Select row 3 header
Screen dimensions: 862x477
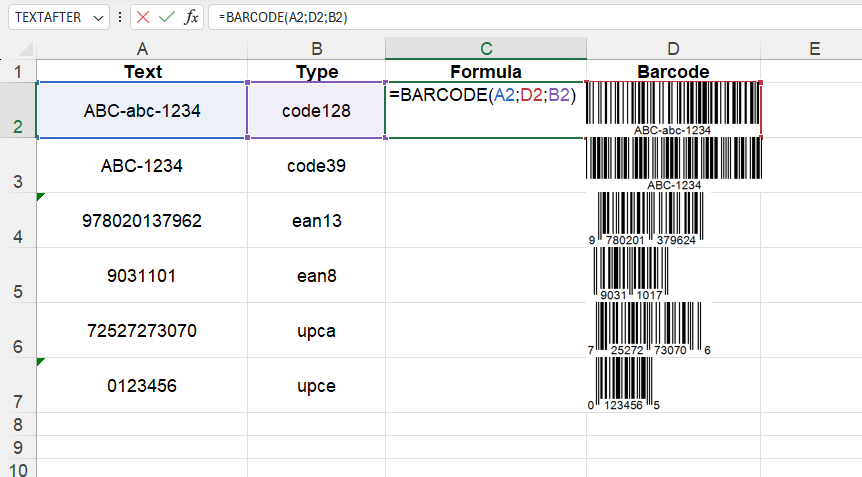tap(18, 165)
